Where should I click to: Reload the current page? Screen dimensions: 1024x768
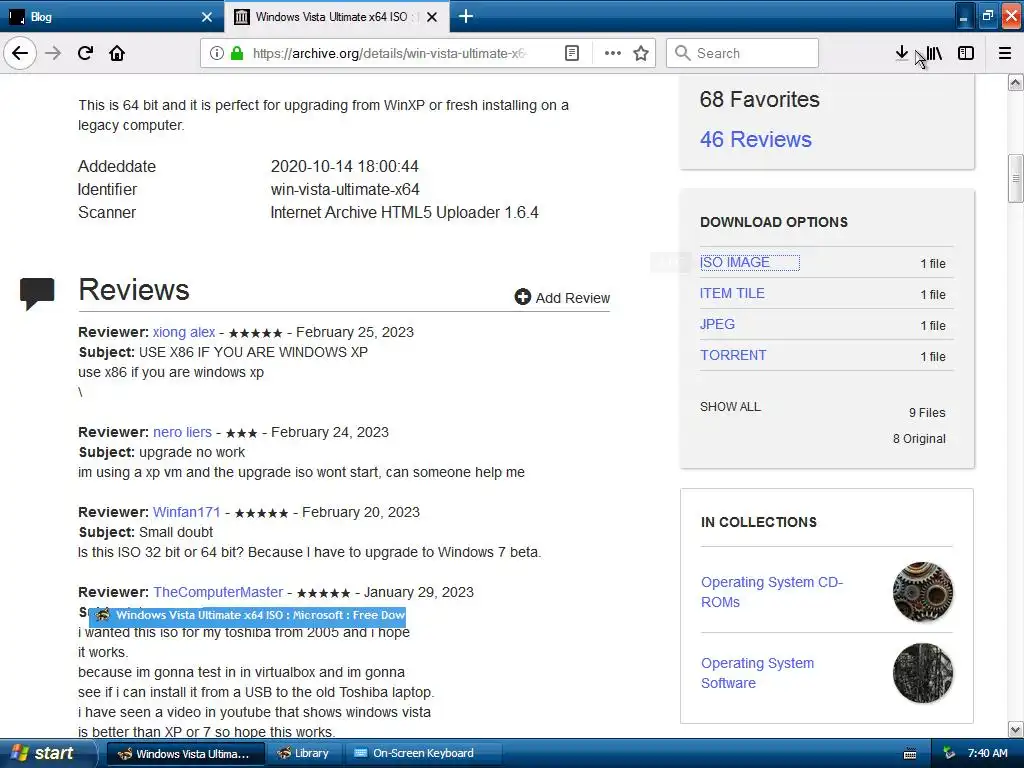85,53
